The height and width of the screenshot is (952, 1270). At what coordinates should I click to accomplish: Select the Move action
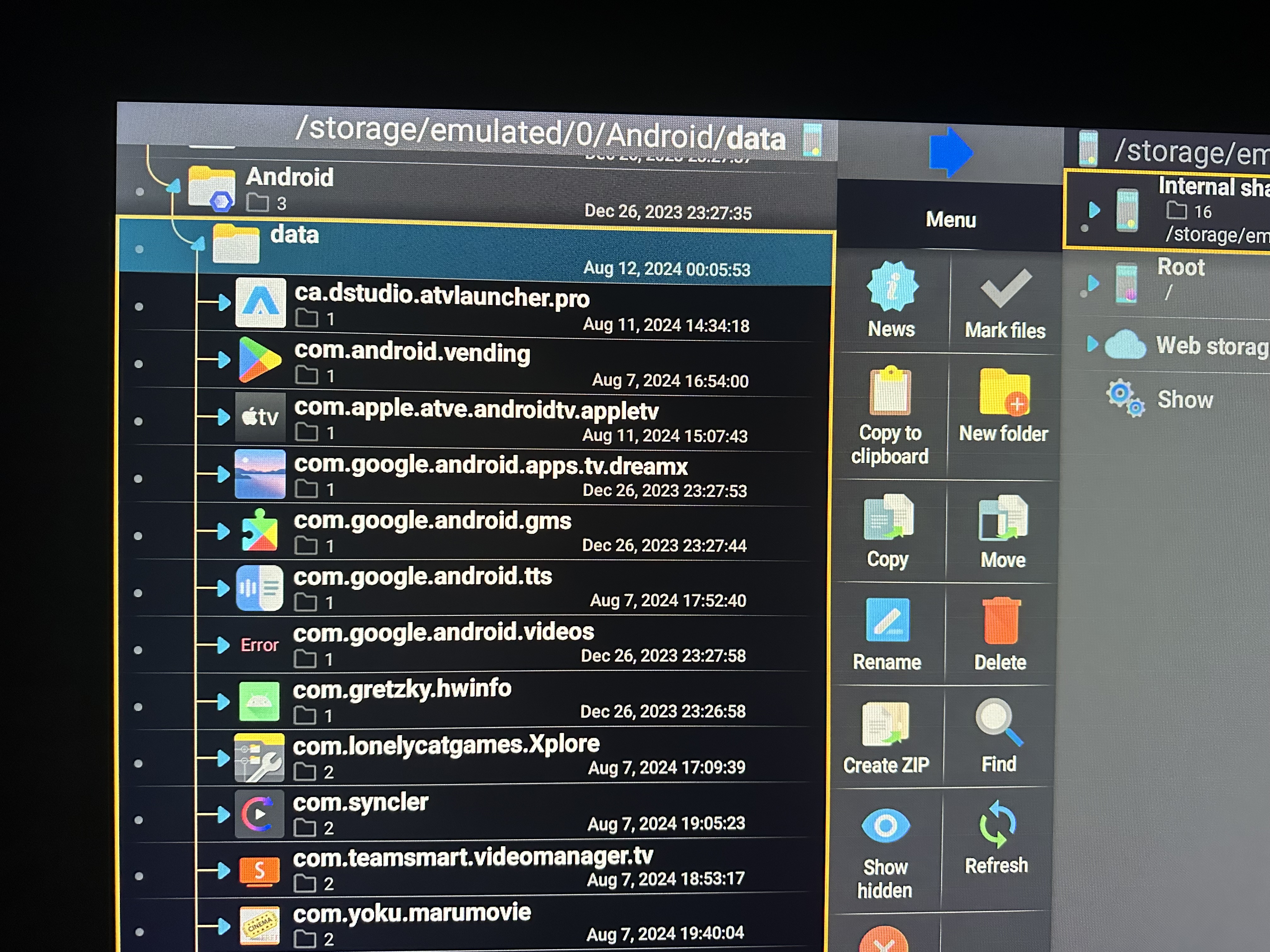coord(1003,531)
